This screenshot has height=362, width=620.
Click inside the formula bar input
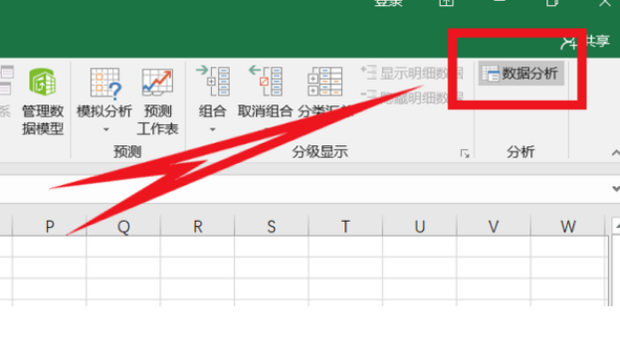[304, 189]
